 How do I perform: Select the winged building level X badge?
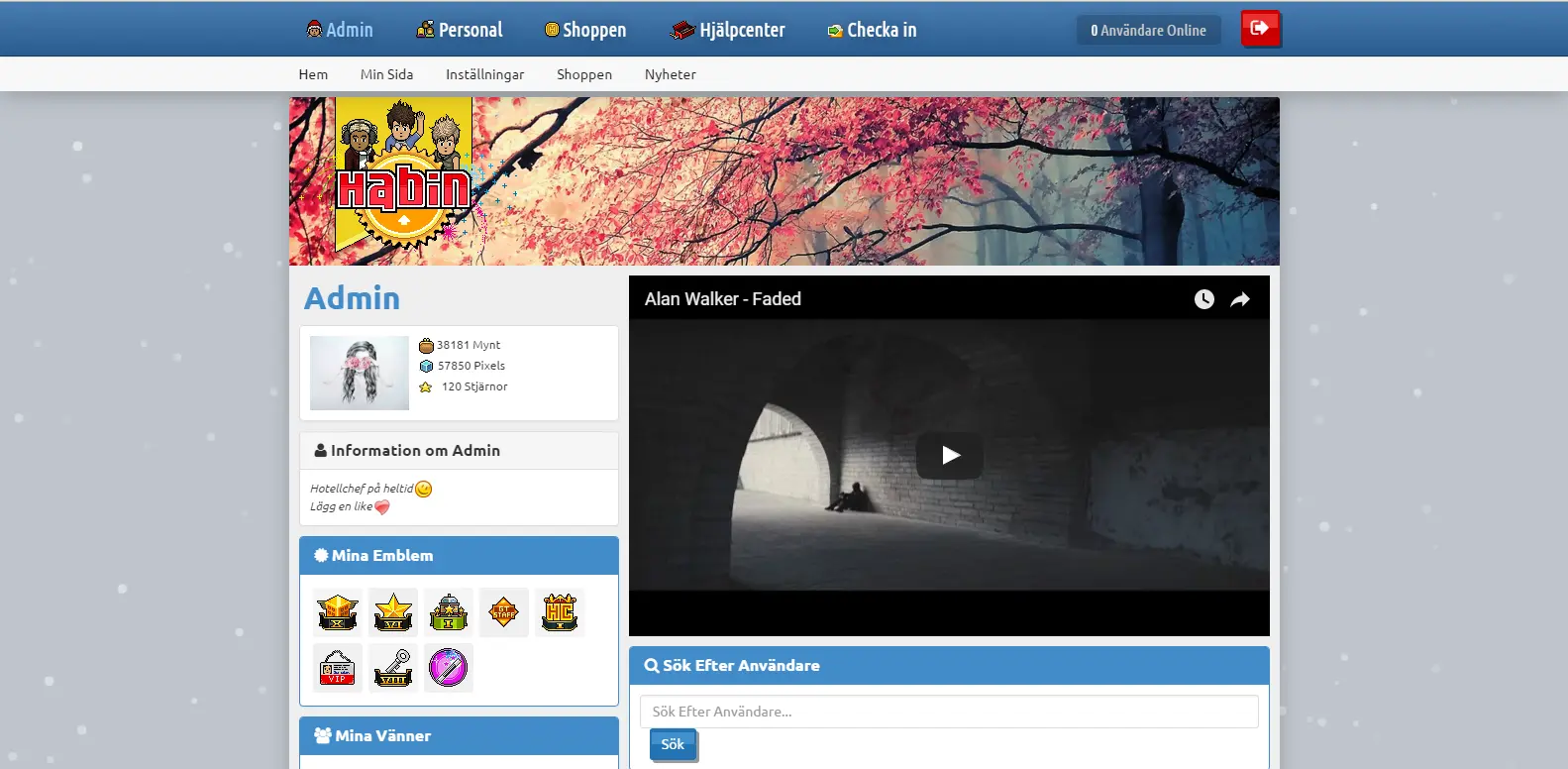coord(338,612)
